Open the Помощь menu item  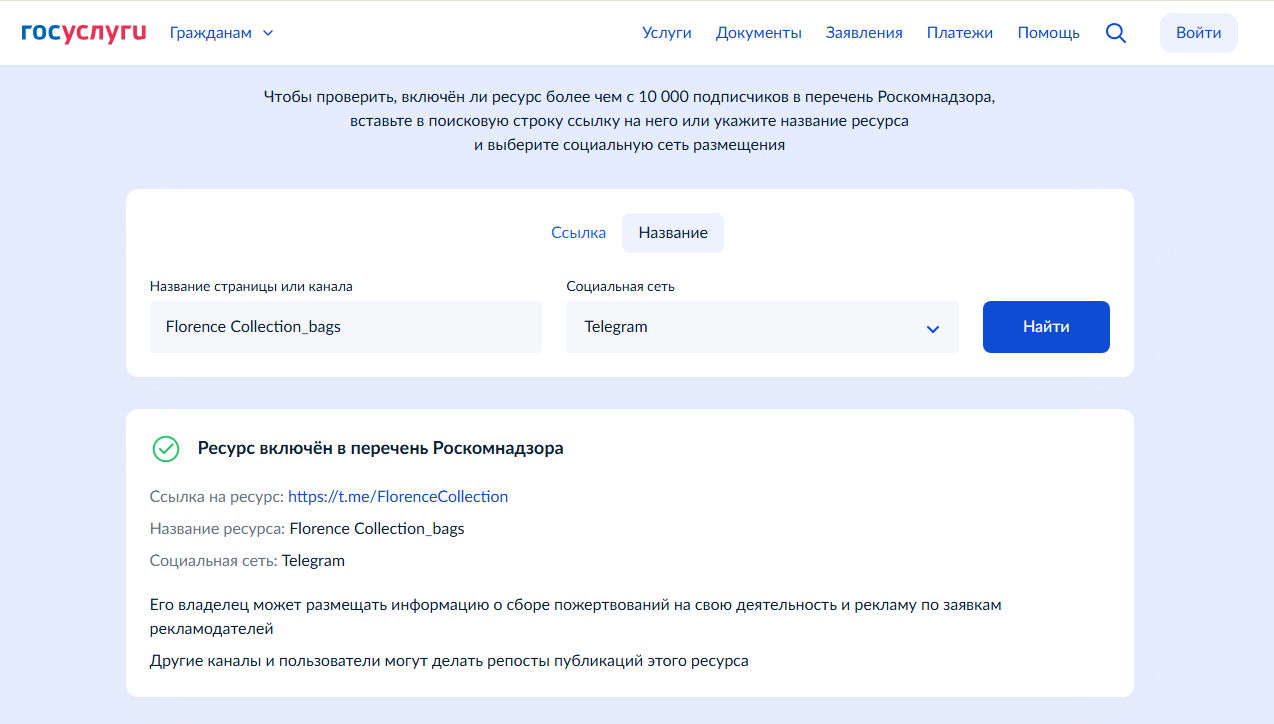[1049, 33]
